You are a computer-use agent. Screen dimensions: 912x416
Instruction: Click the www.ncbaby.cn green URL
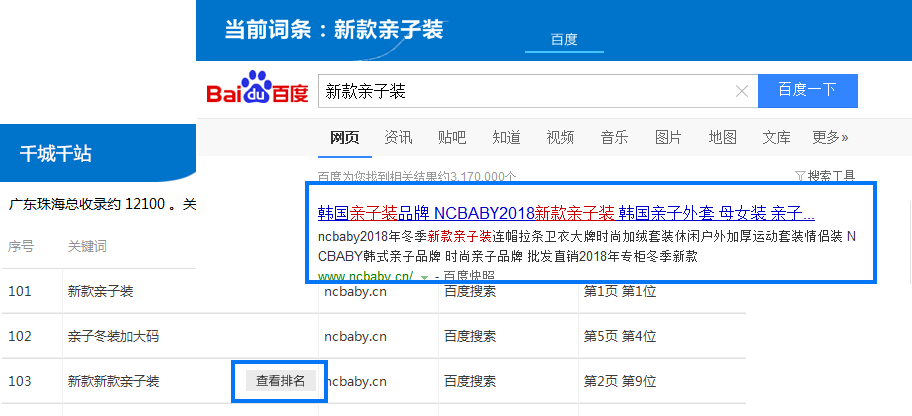point(366,276)
